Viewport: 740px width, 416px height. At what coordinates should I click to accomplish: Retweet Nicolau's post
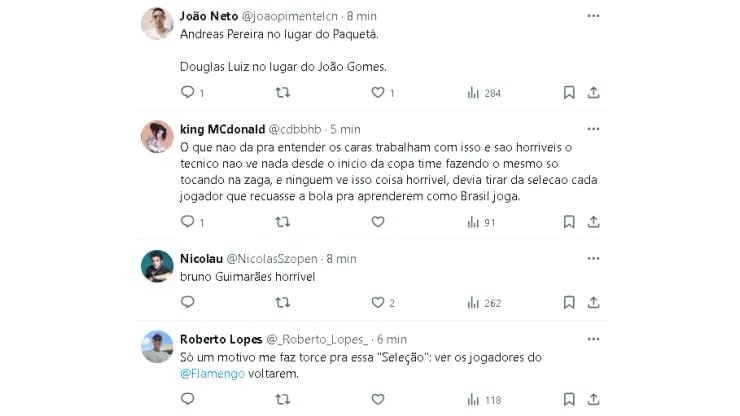282,303
